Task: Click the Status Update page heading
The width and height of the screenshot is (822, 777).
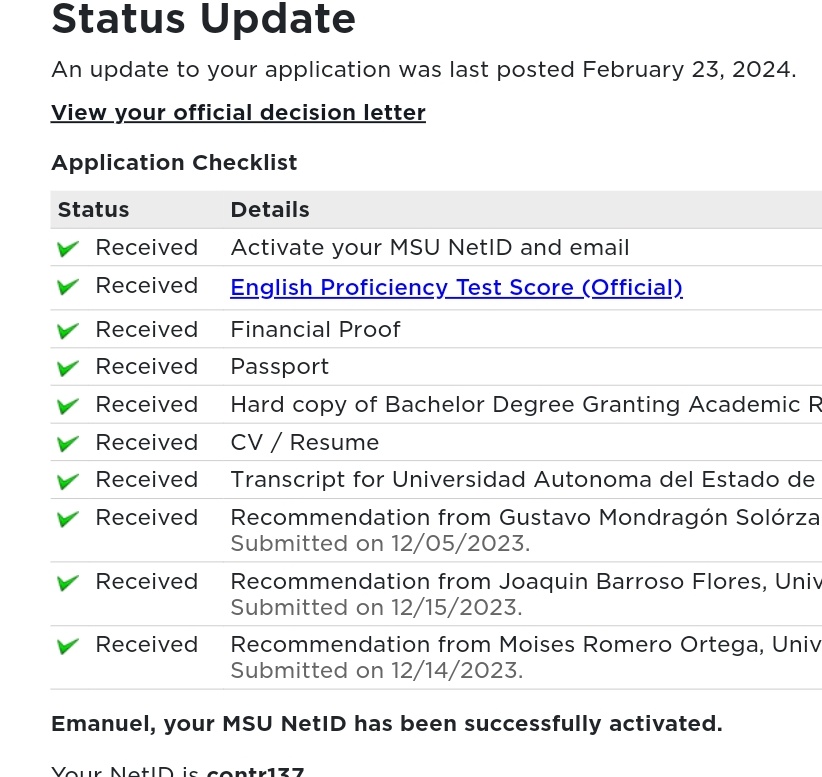Action: point(203,20)
